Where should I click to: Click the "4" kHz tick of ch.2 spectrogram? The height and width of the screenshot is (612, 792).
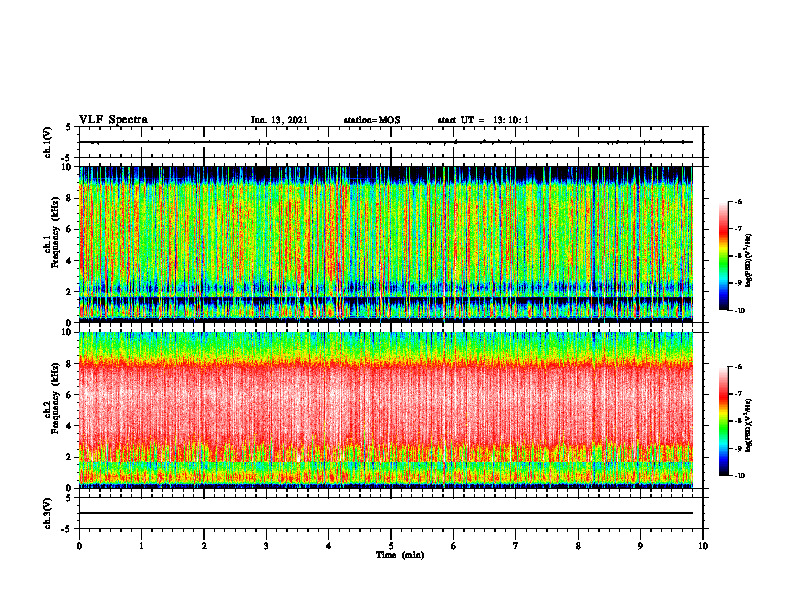(x=70, y=426)
